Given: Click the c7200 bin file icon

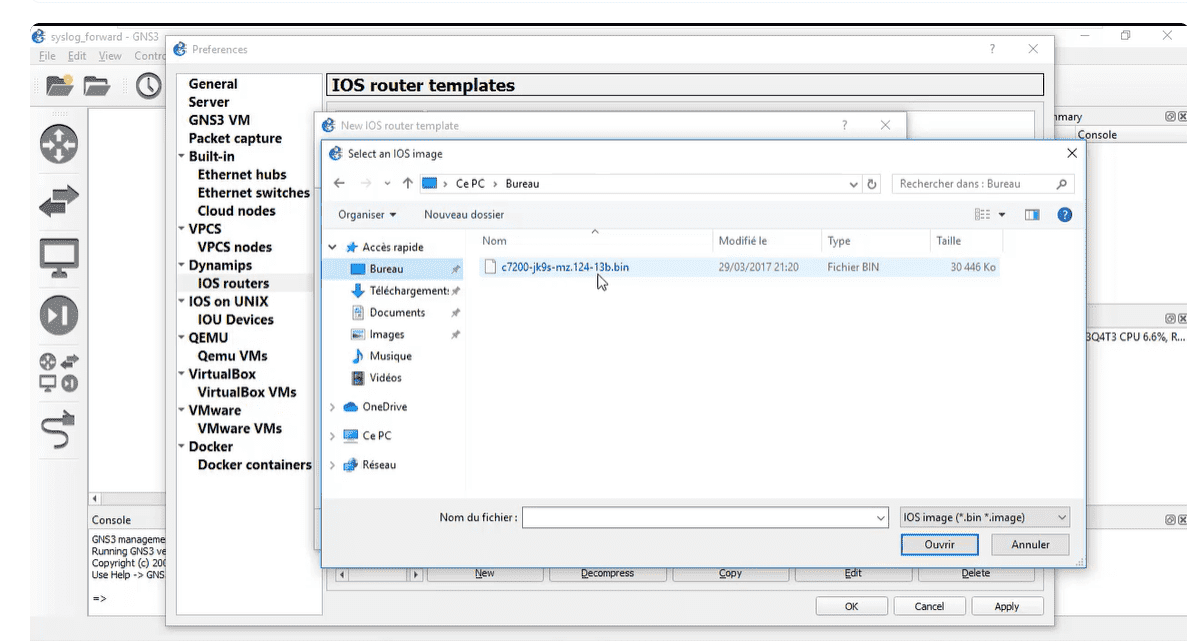Looking at the screenshot, I should click(491, 266).
